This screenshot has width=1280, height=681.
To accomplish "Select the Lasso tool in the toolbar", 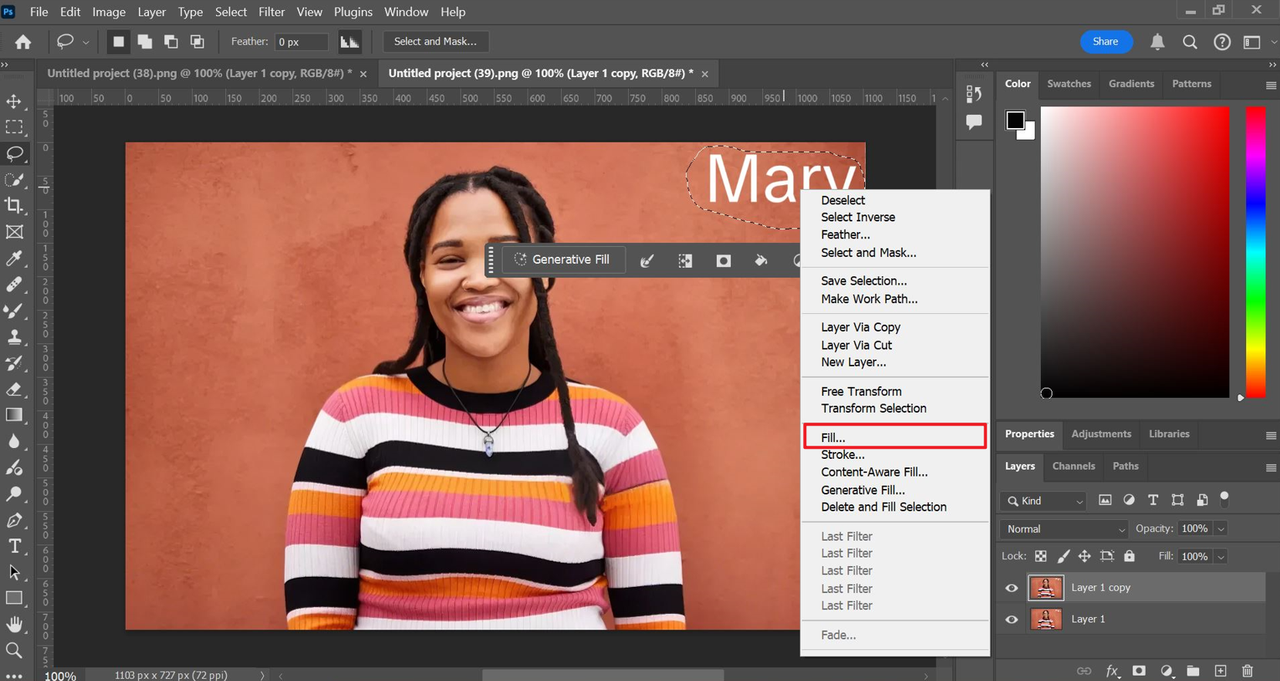I will 14,153.
